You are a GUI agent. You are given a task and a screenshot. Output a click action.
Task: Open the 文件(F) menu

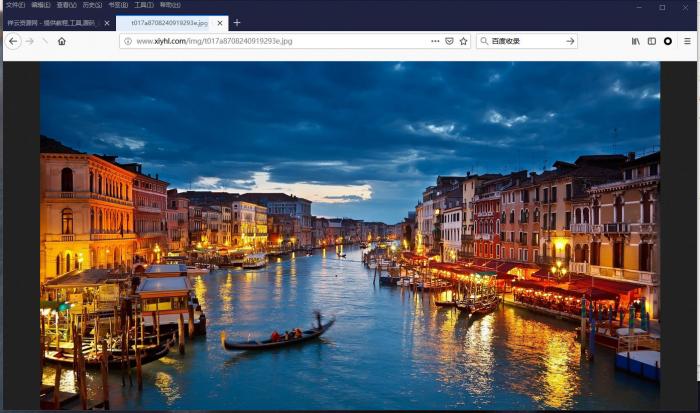coord(15,5)
